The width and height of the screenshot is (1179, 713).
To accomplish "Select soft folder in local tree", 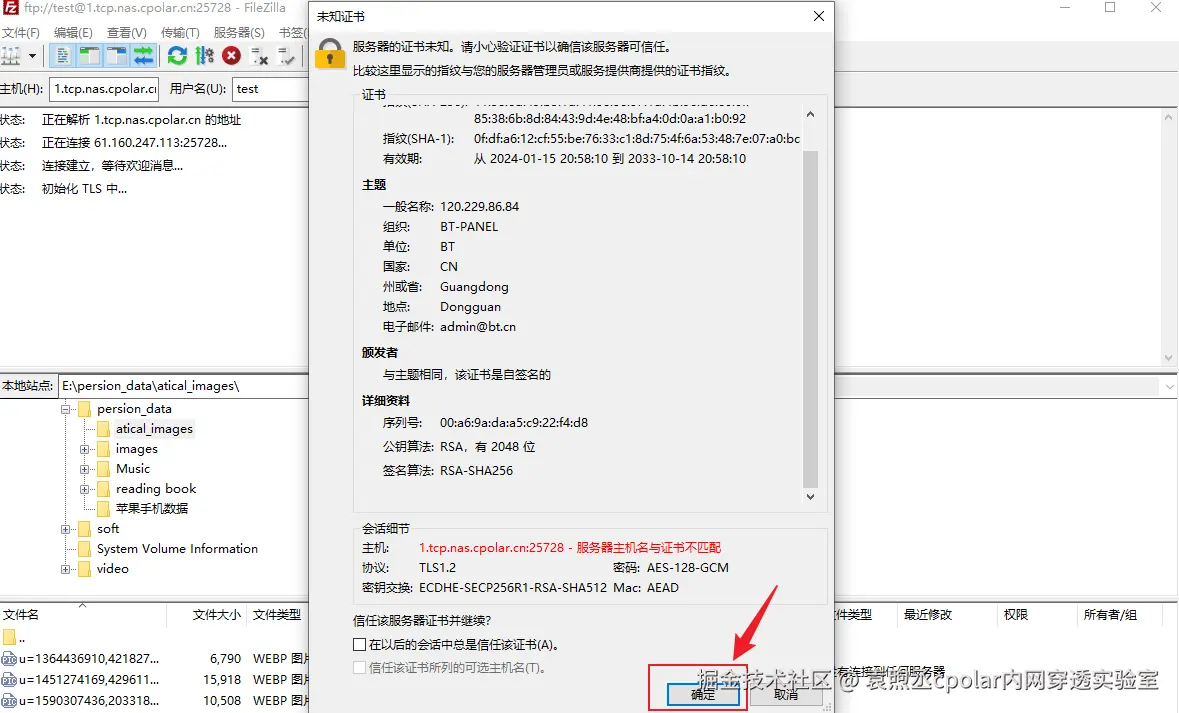I will [x=108, y=529].
